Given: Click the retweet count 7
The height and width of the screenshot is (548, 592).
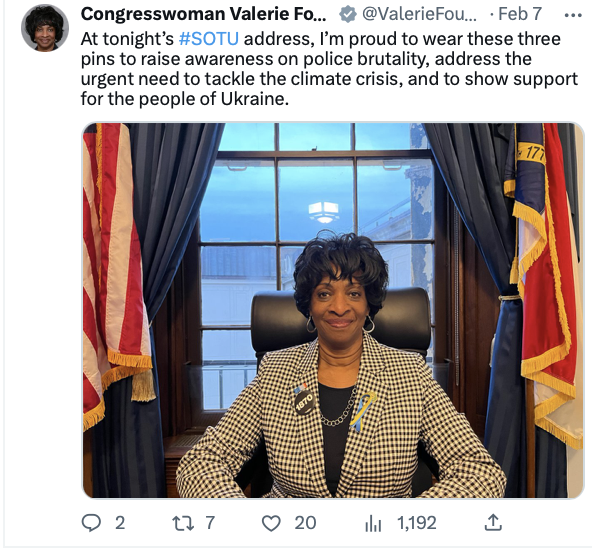Looking at the screenshot, I should (x=210, y=523).
